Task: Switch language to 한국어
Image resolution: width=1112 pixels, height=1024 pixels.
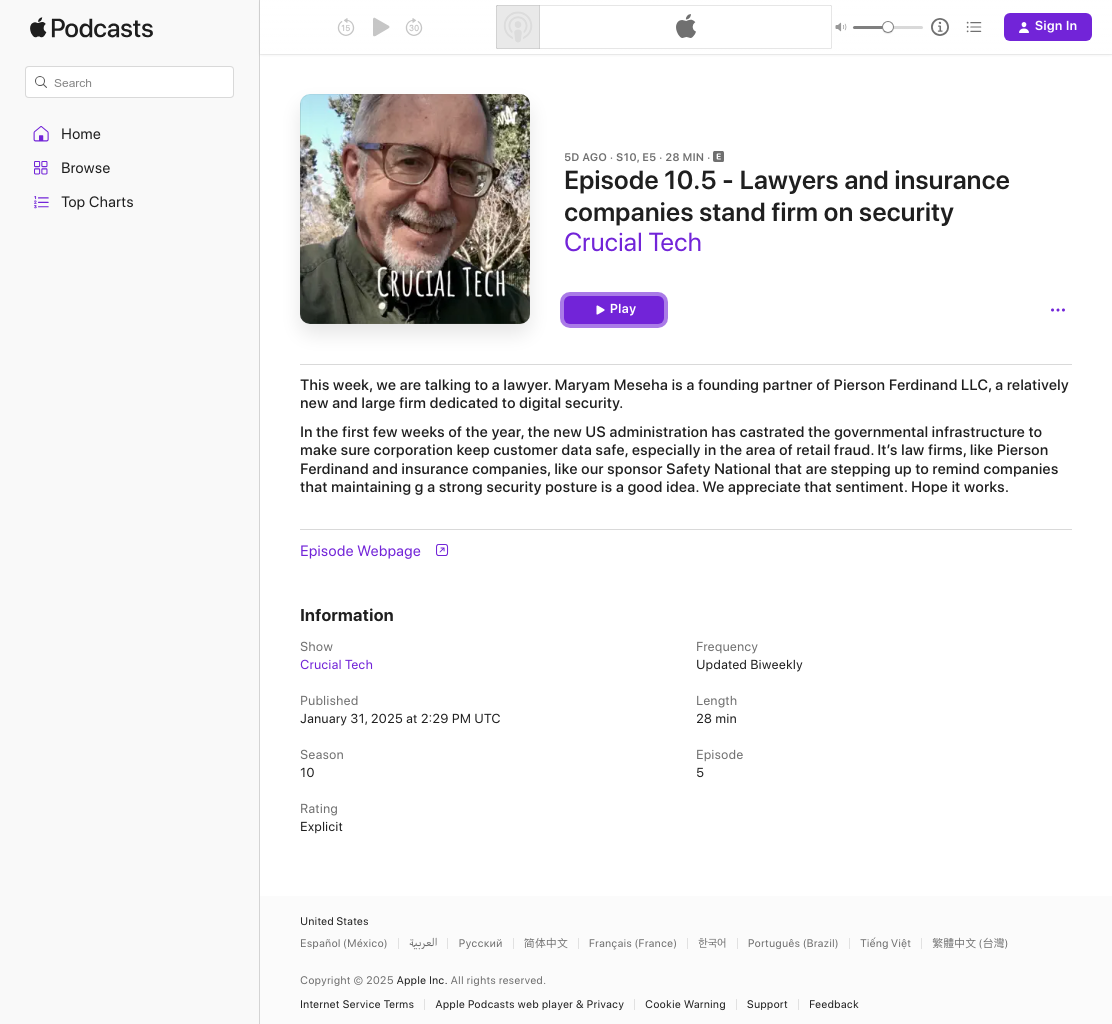Action: (712, 943)
